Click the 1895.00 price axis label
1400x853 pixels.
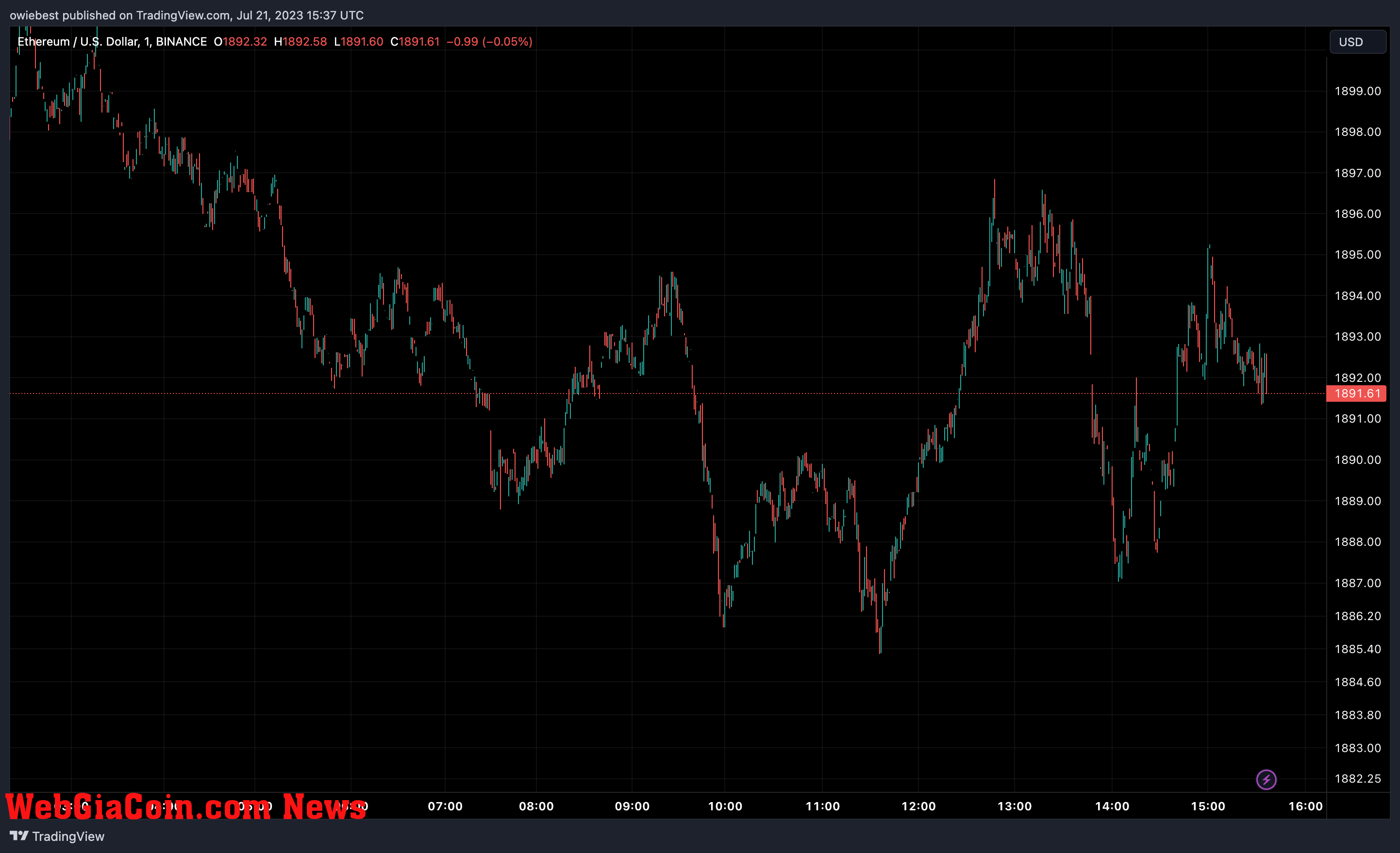coord(1357,255)
